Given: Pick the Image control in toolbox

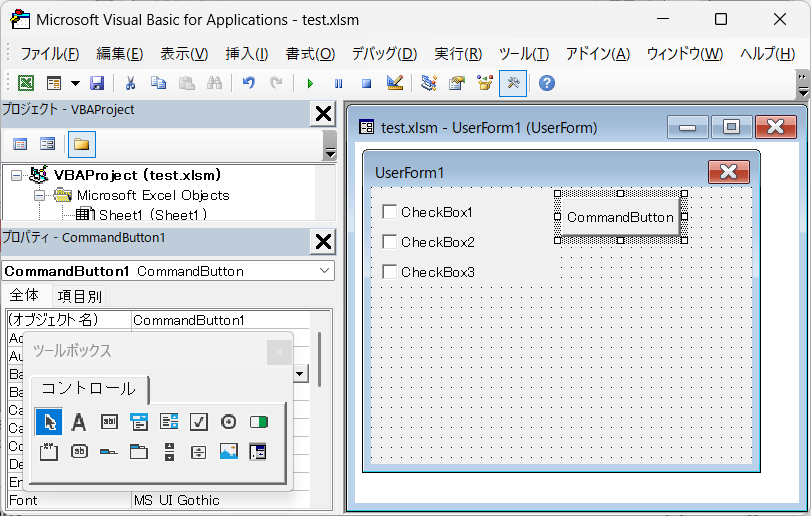Looking at the screenshot, I should pyautogui.click(x=229, y=451).
